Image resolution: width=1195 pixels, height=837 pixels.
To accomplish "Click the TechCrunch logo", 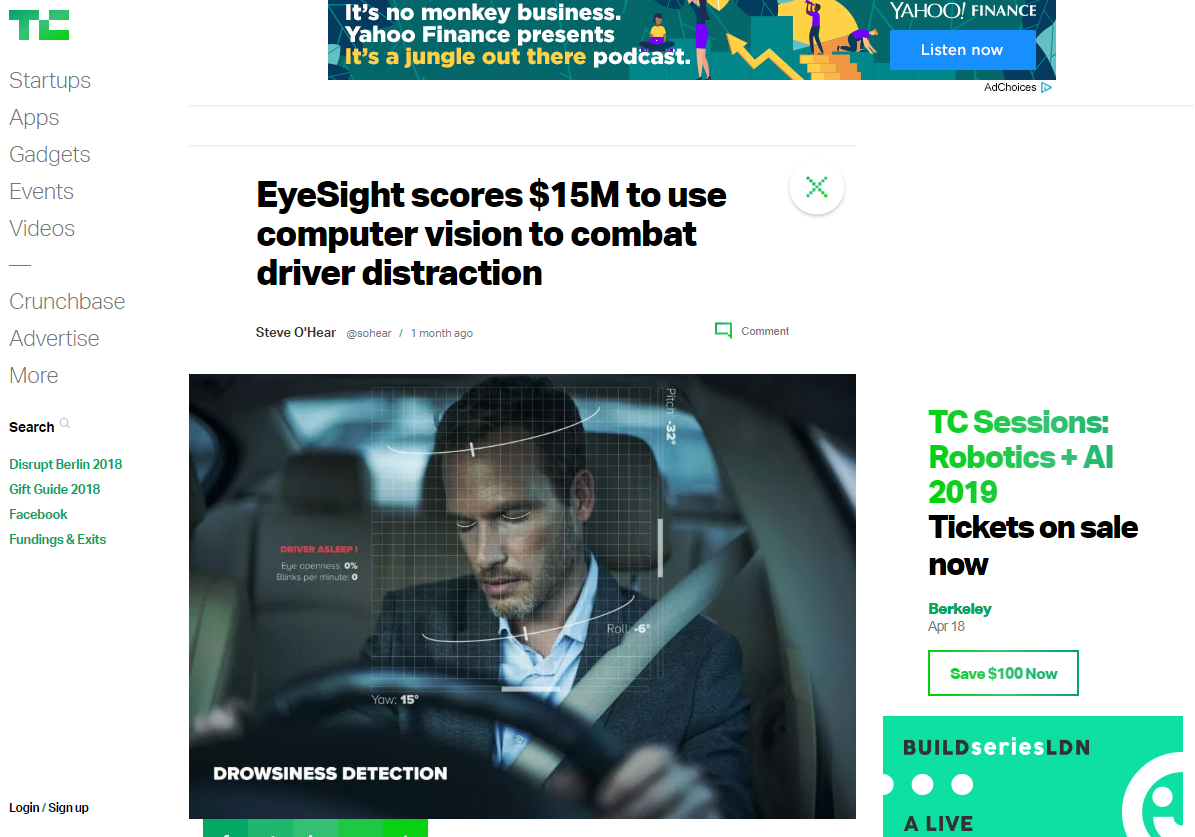I will (39, 25).
